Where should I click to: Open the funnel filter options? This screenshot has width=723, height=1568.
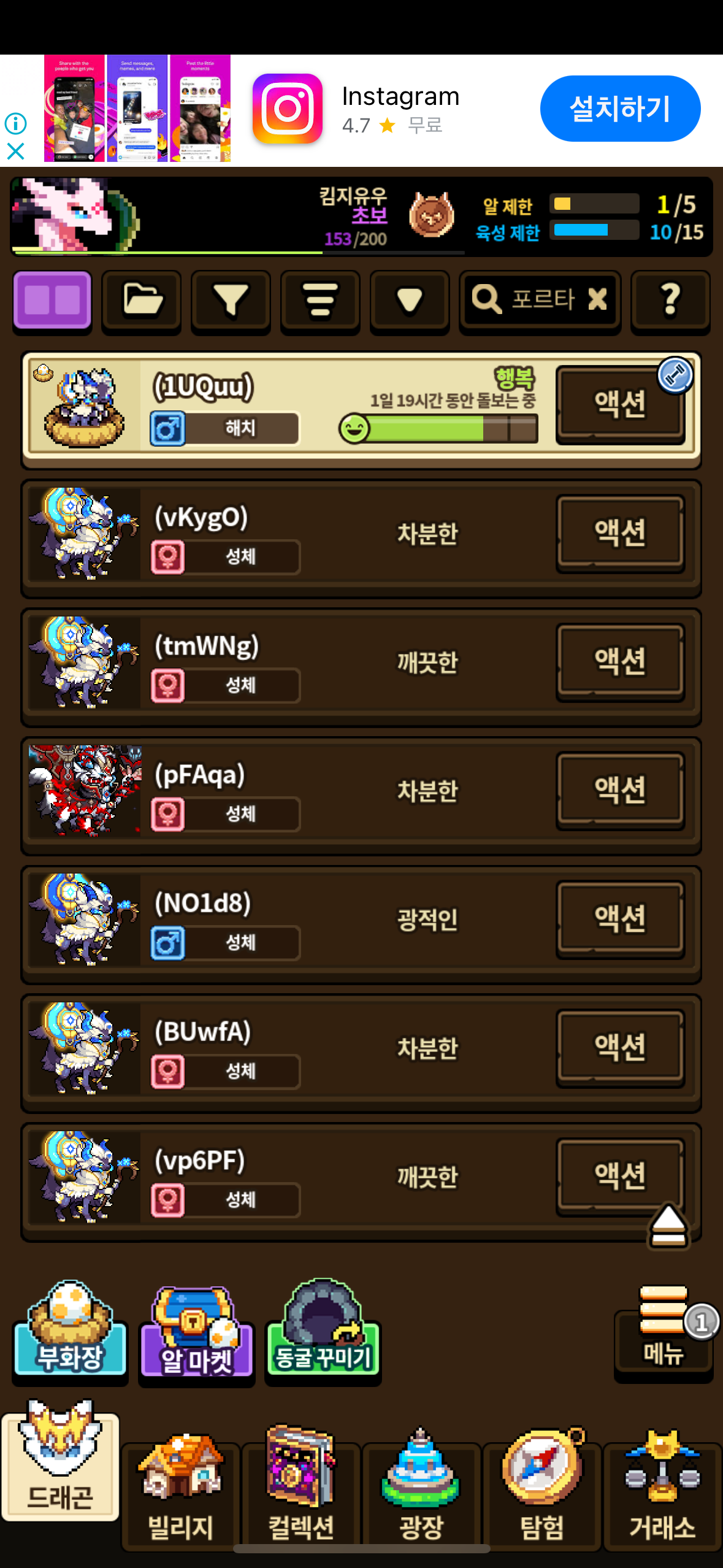pyautogui.click(x=231, y=301)
